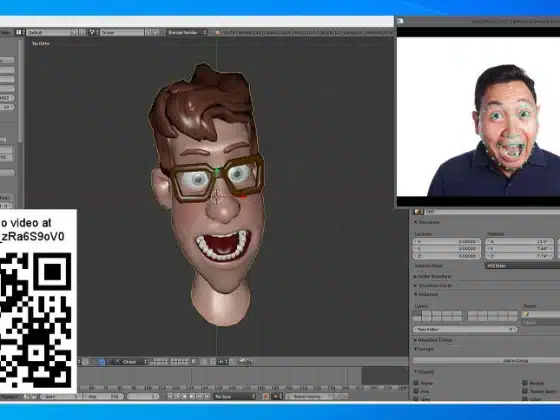
Task: Click the QR code image
Action: click(x=36, y=320)
